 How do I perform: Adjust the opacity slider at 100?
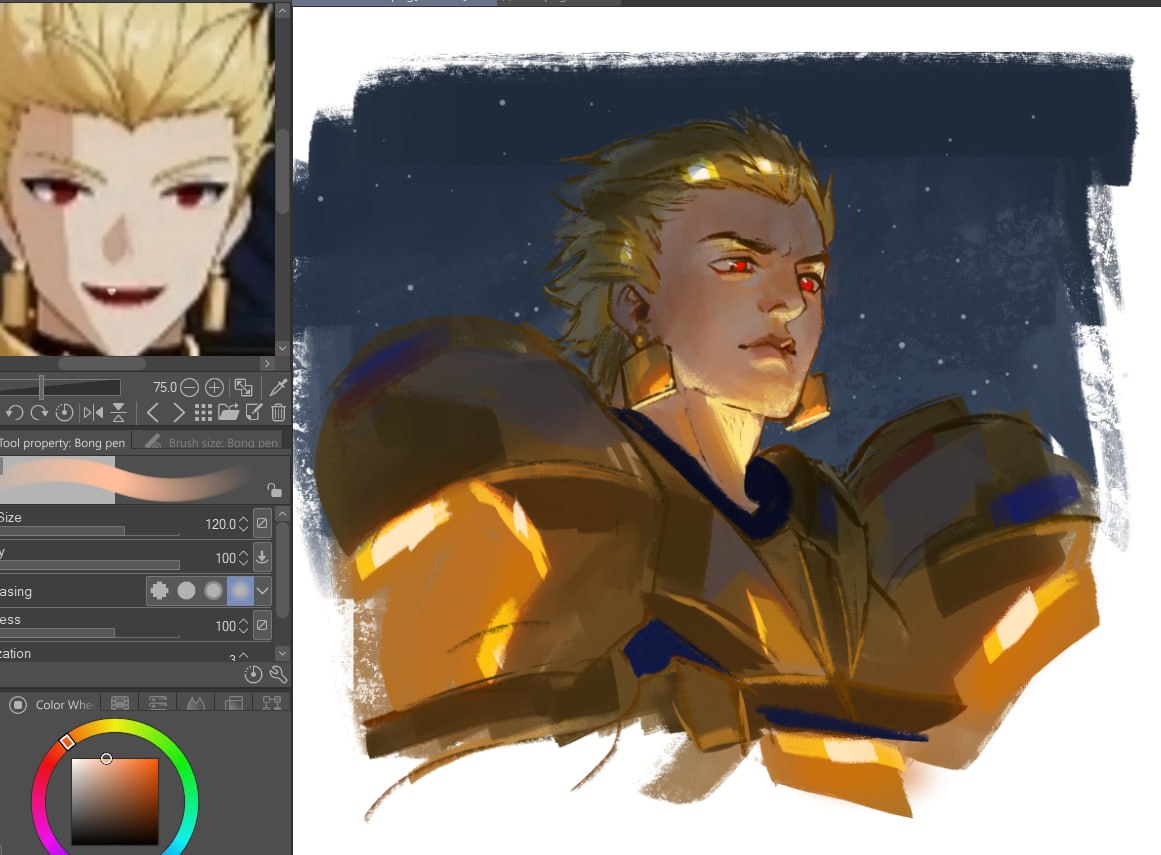pyautogui.click(x=90, y=566)
